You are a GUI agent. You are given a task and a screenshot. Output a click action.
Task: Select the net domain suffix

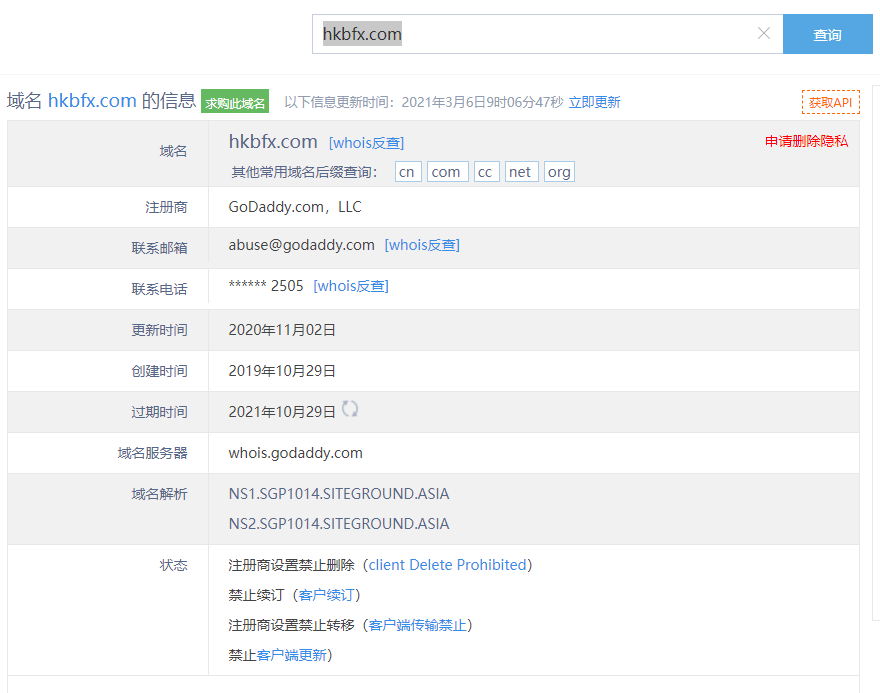(520, 172)
